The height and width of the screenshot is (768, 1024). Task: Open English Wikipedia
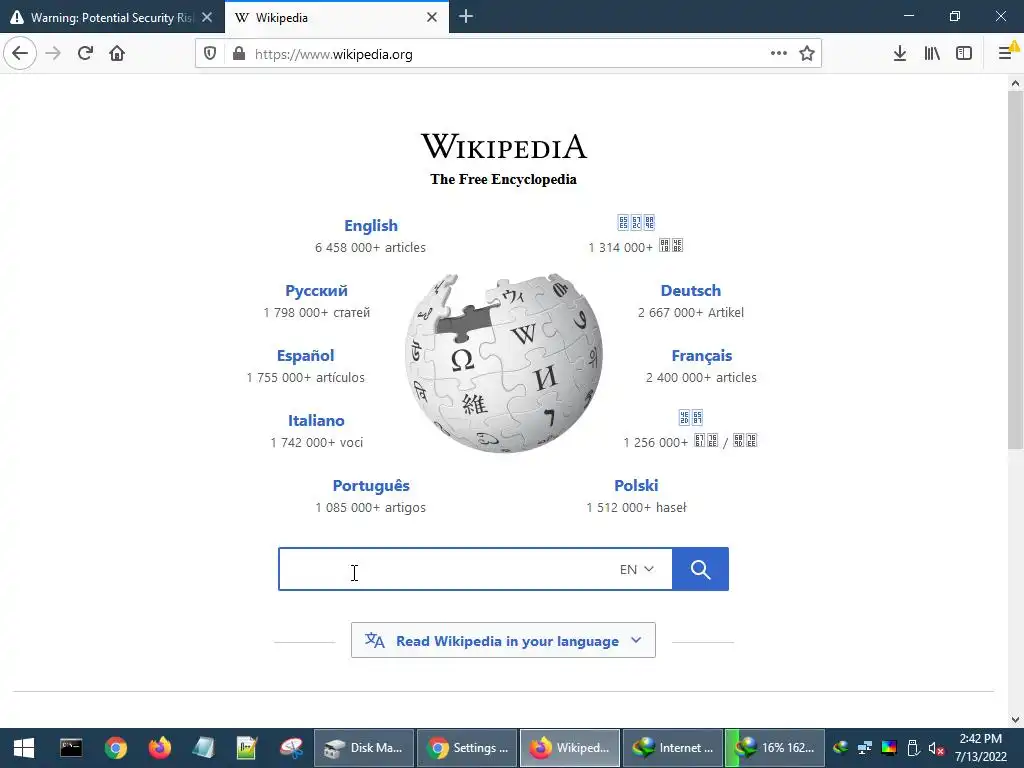[371, 225]
